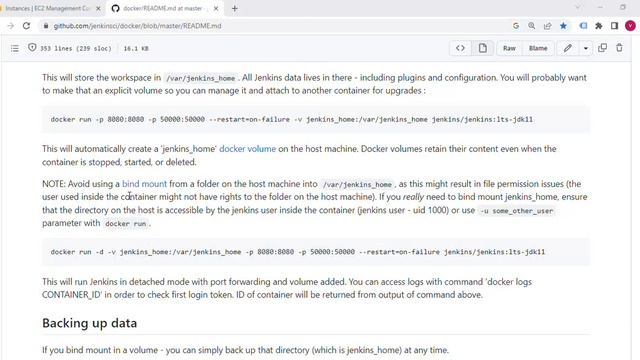Screen dimensions: 640x360
Task: Open the README table of contents list icon
Action: click(15, 49)
